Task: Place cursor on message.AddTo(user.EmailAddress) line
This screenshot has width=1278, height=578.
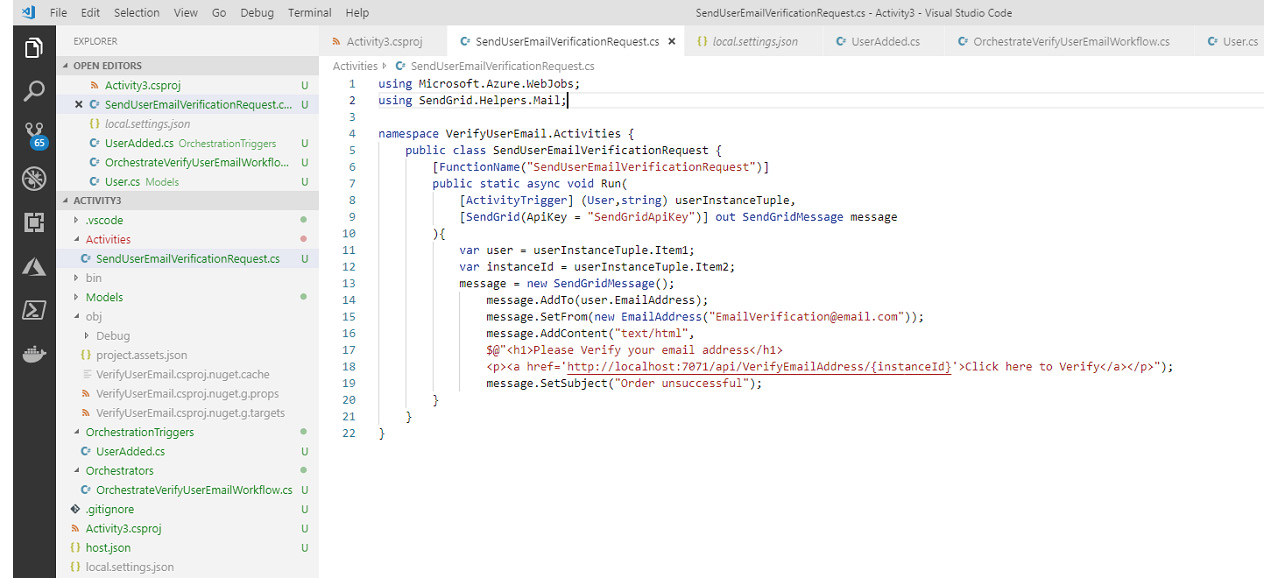Action: click(597, 300)
